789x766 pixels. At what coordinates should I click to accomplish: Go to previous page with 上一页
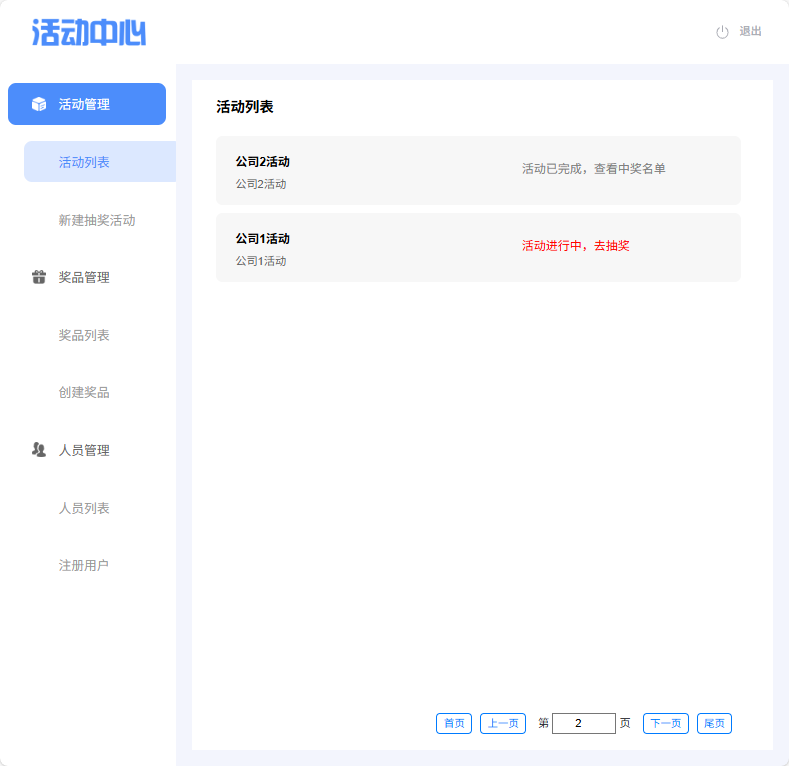503,723
